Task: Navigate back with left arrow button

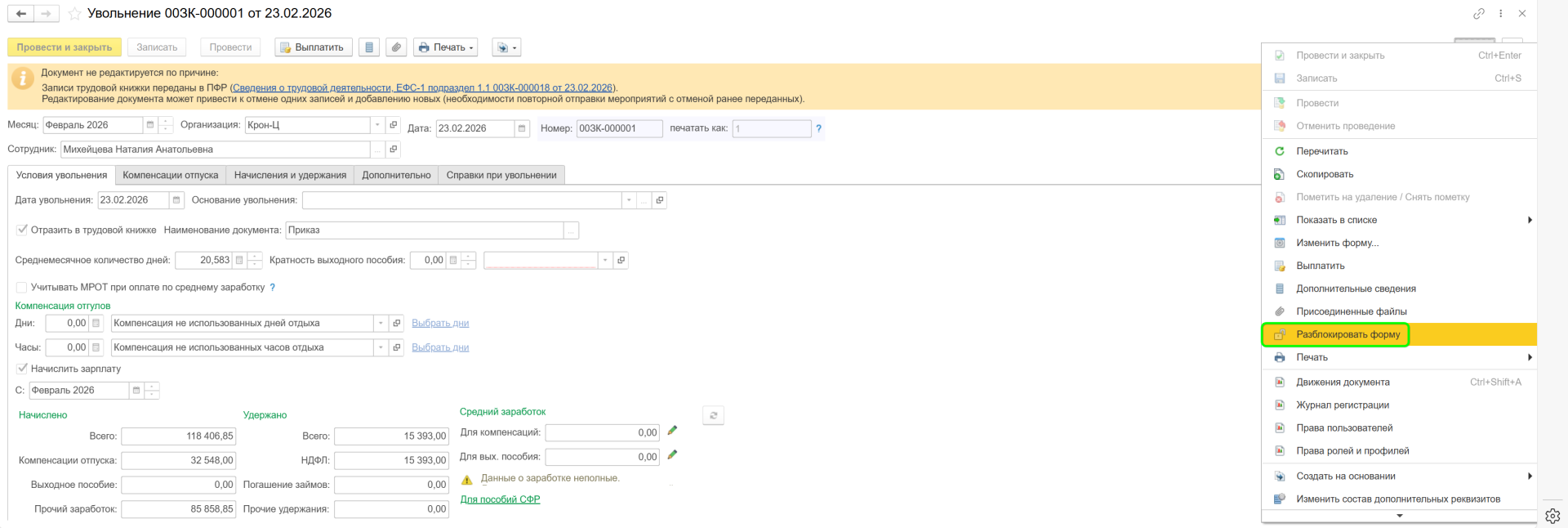Action: pyautogui.click(x=21, y=14)
